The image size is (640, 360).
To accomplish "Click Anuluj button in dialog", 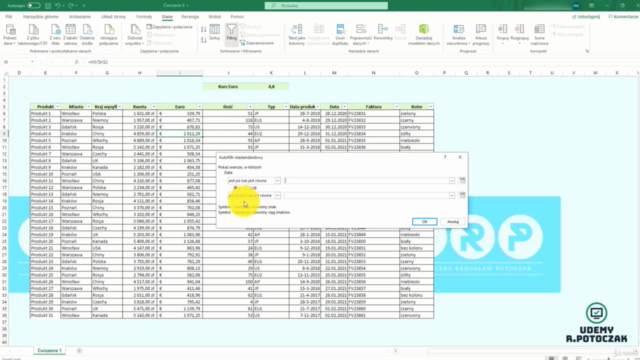I will click(x=453, y=222).
